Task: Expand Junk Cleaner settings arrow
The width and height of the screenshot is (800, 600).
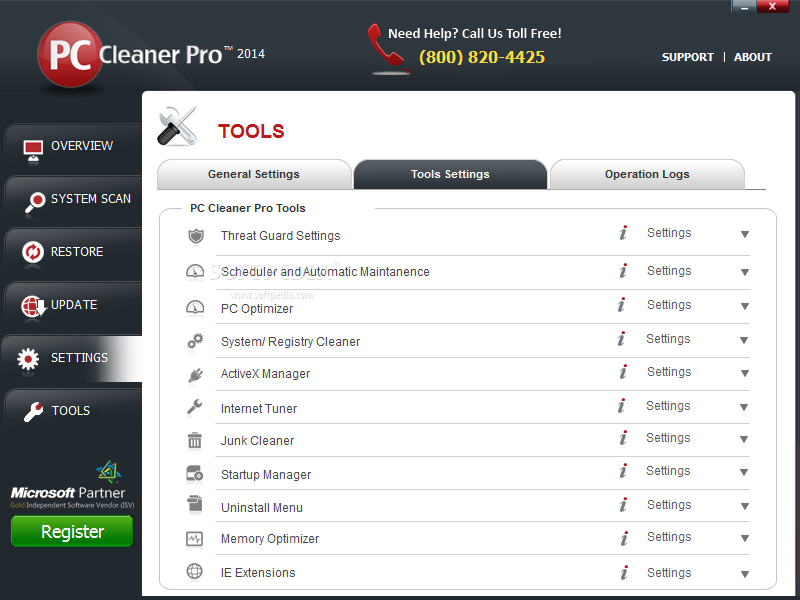Action: (x=744, y=439)
